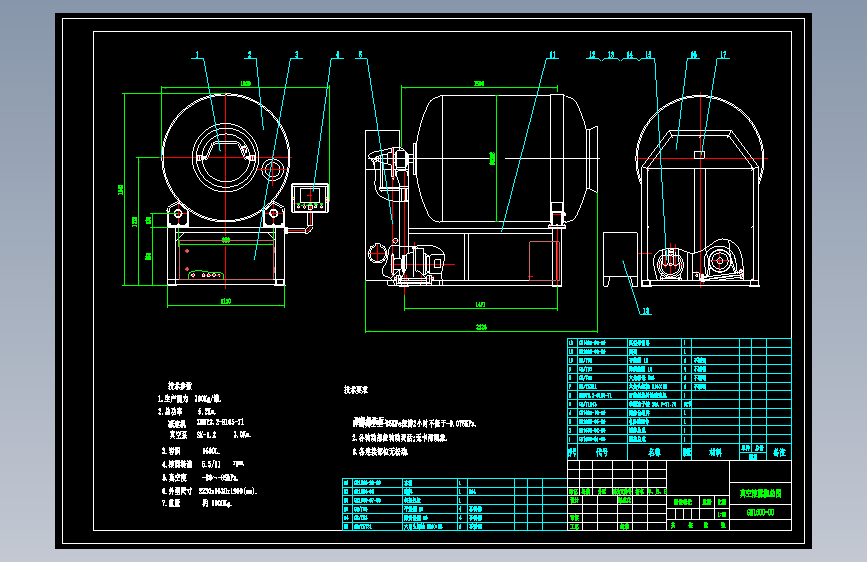Click the '真空泵' parameter line
Screen dimensions: 867x562
point(210,435)
